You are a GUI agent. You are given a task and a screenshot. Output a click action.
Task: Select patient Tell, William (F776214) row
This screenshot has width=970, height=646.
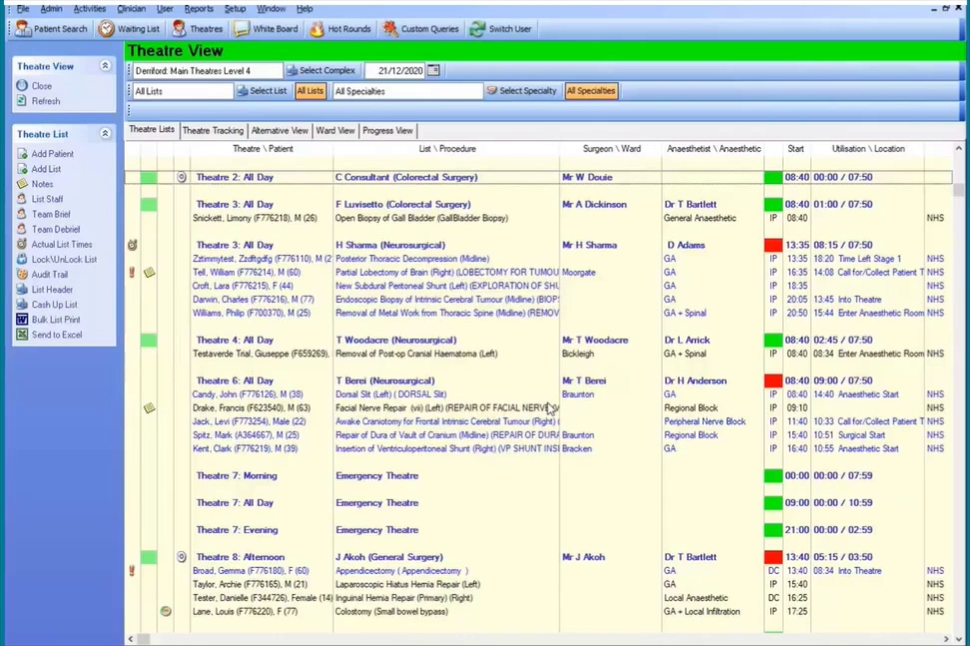538,272
